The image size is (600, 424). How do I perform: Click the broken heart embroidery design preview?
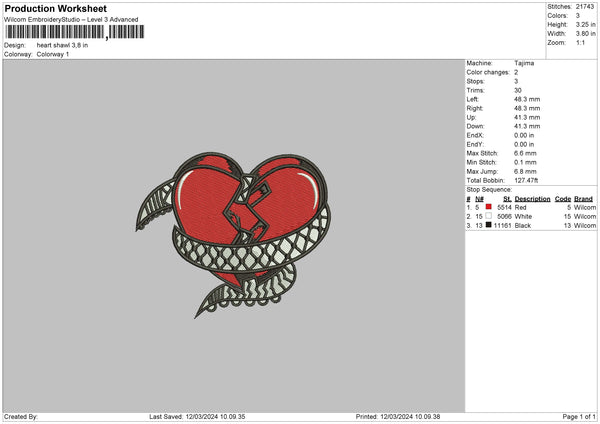(x=234, y=235)
